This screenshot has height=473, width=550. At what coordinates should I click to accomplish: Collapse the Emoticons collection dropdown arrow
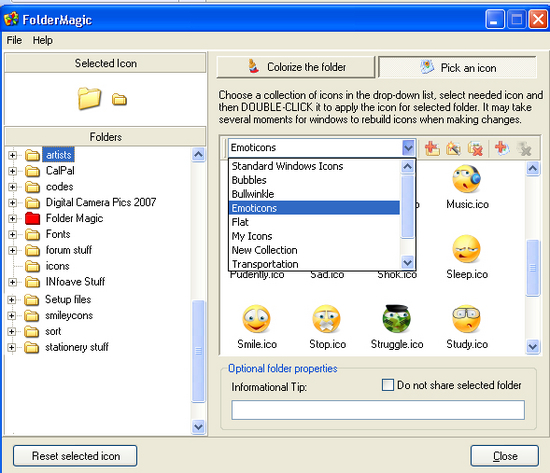(x=409, y=148)
